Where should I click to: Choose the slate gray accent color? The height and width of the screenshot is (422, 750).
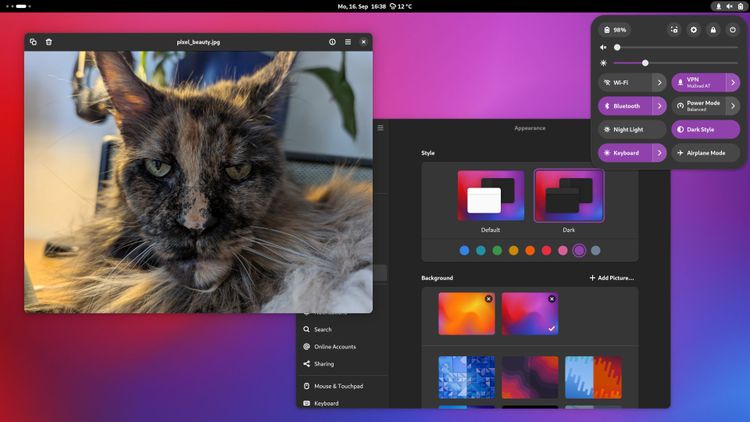pos(596,250)
